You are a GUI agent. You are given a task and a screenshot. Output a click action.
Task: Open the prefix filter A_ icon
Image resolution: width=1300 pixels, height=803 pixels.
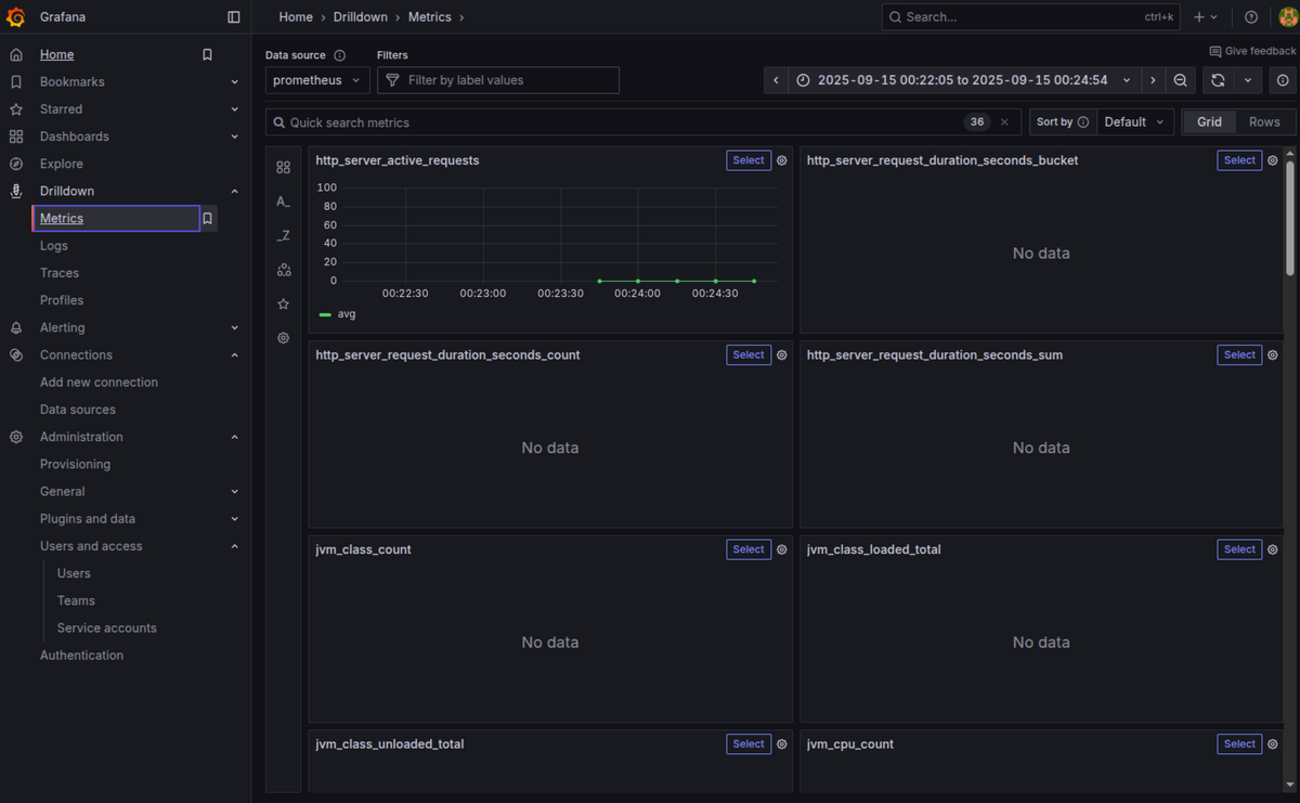point(283,202)
